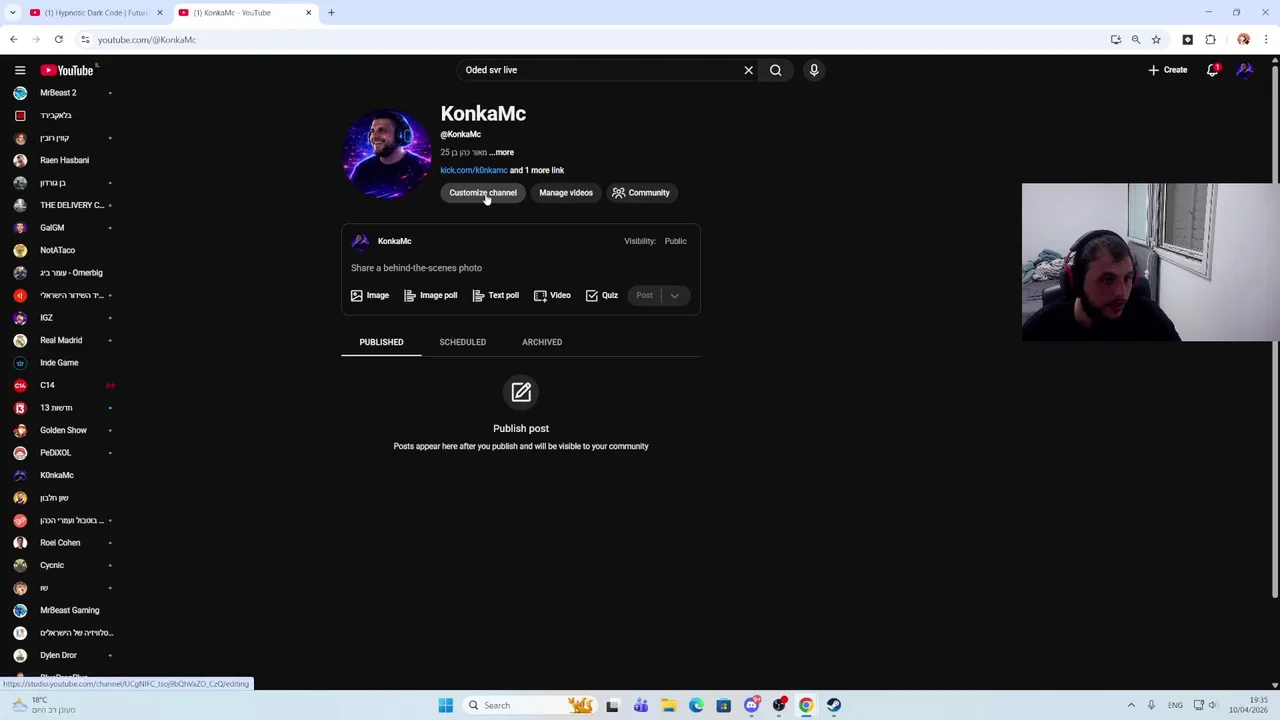This screenshot has height=720, width=1280.
Task: Click the magnifier search button
Action: (x=775, y=70)
